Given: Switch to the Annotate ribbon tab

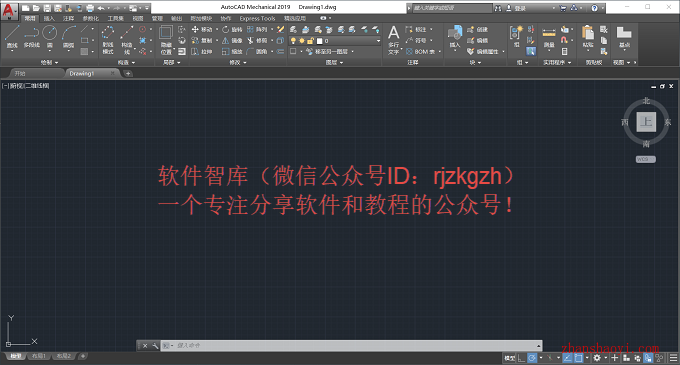Looking at the screenshot, I should 68,18.
